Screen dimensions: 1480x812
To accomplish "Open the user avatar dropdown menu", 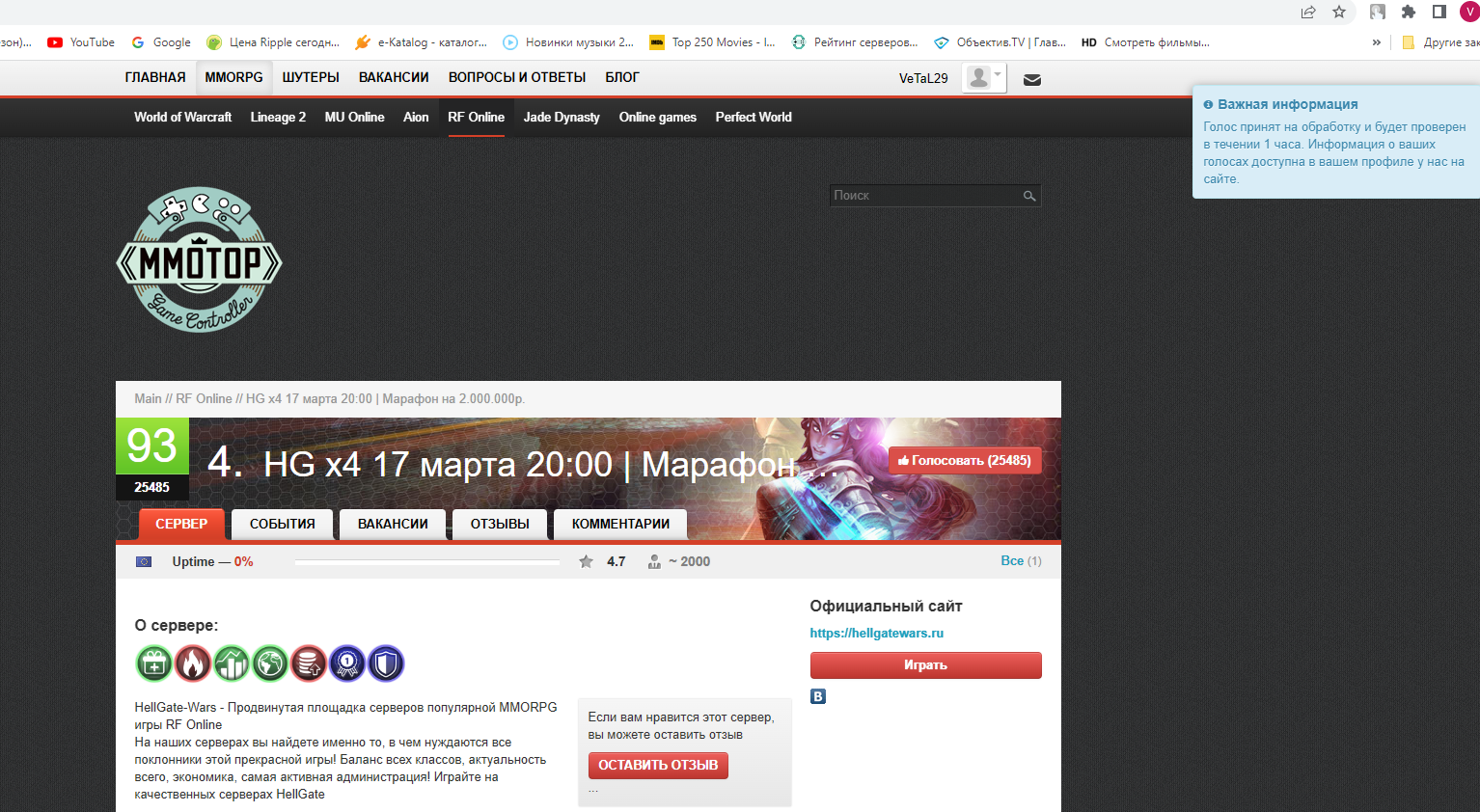I will click(x=984, y=78).
